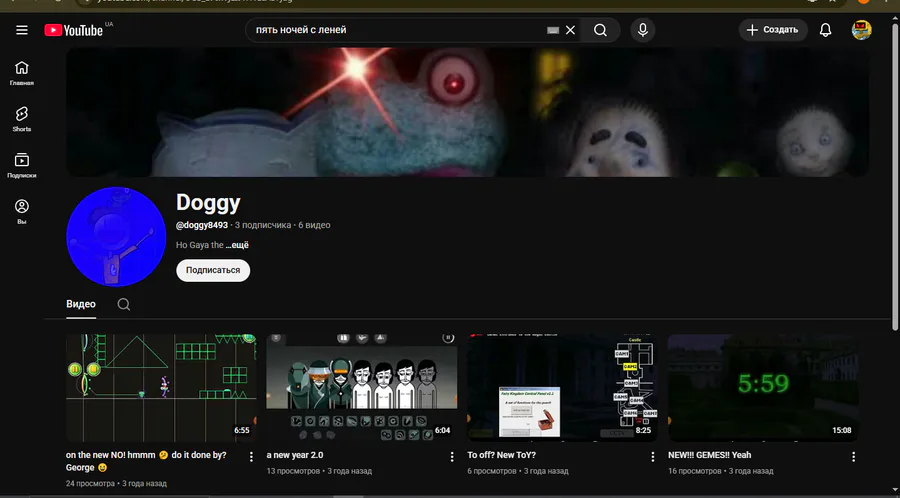Expand channel description with ...ещё
Screen dimensions: 900x498
click(x=237, y=245)
